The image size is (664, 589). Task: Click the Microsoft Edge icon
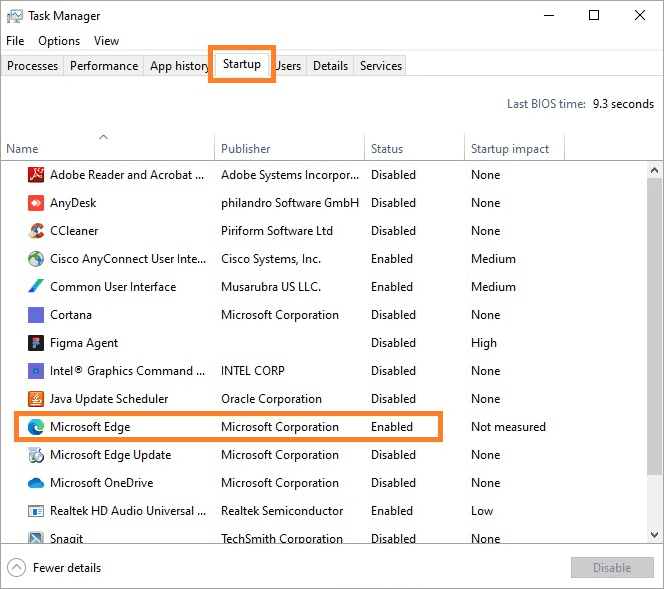point(35,427)
